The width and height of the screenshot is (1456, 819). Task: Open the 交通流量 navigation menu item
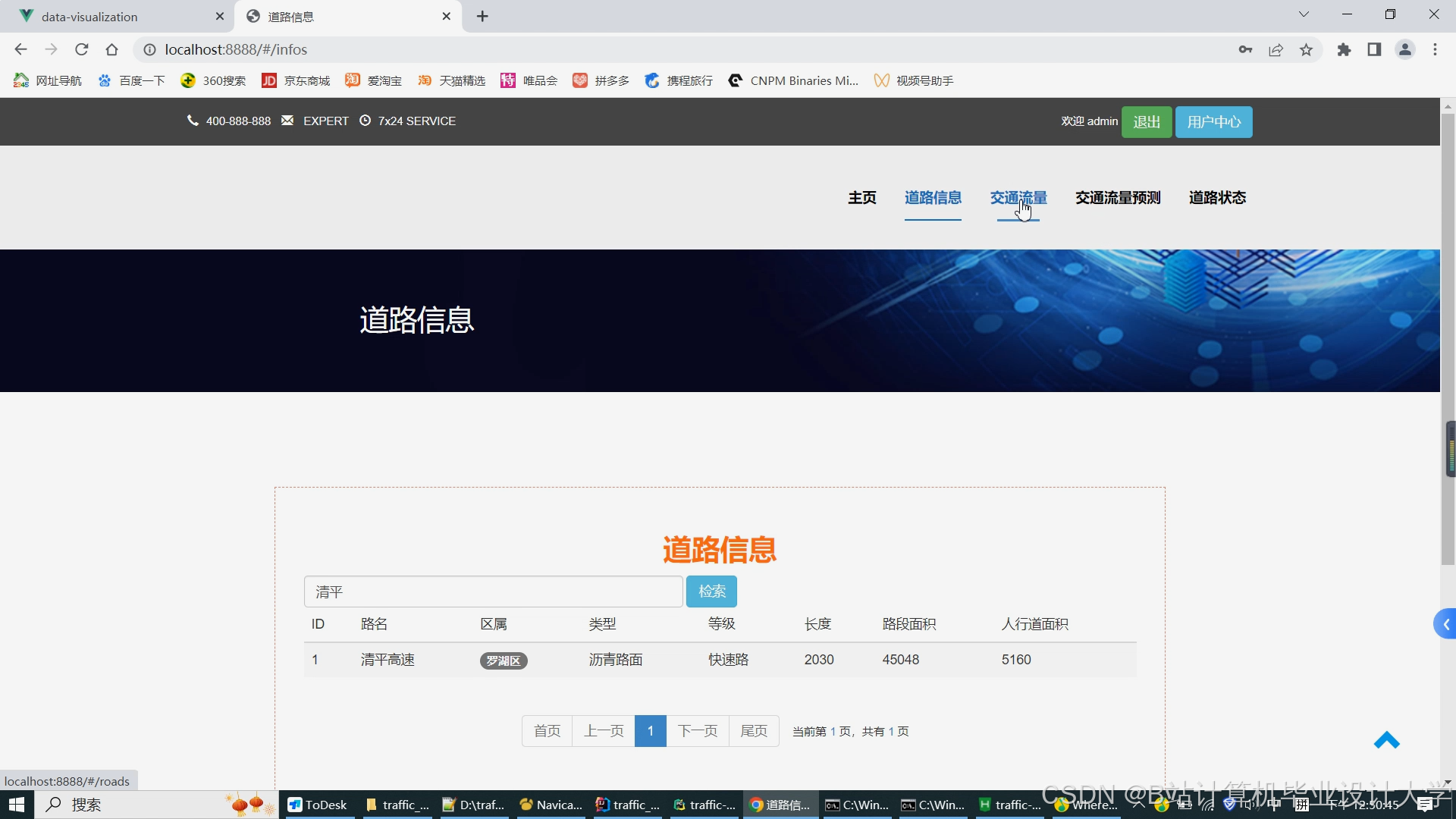coord(1018,198)
